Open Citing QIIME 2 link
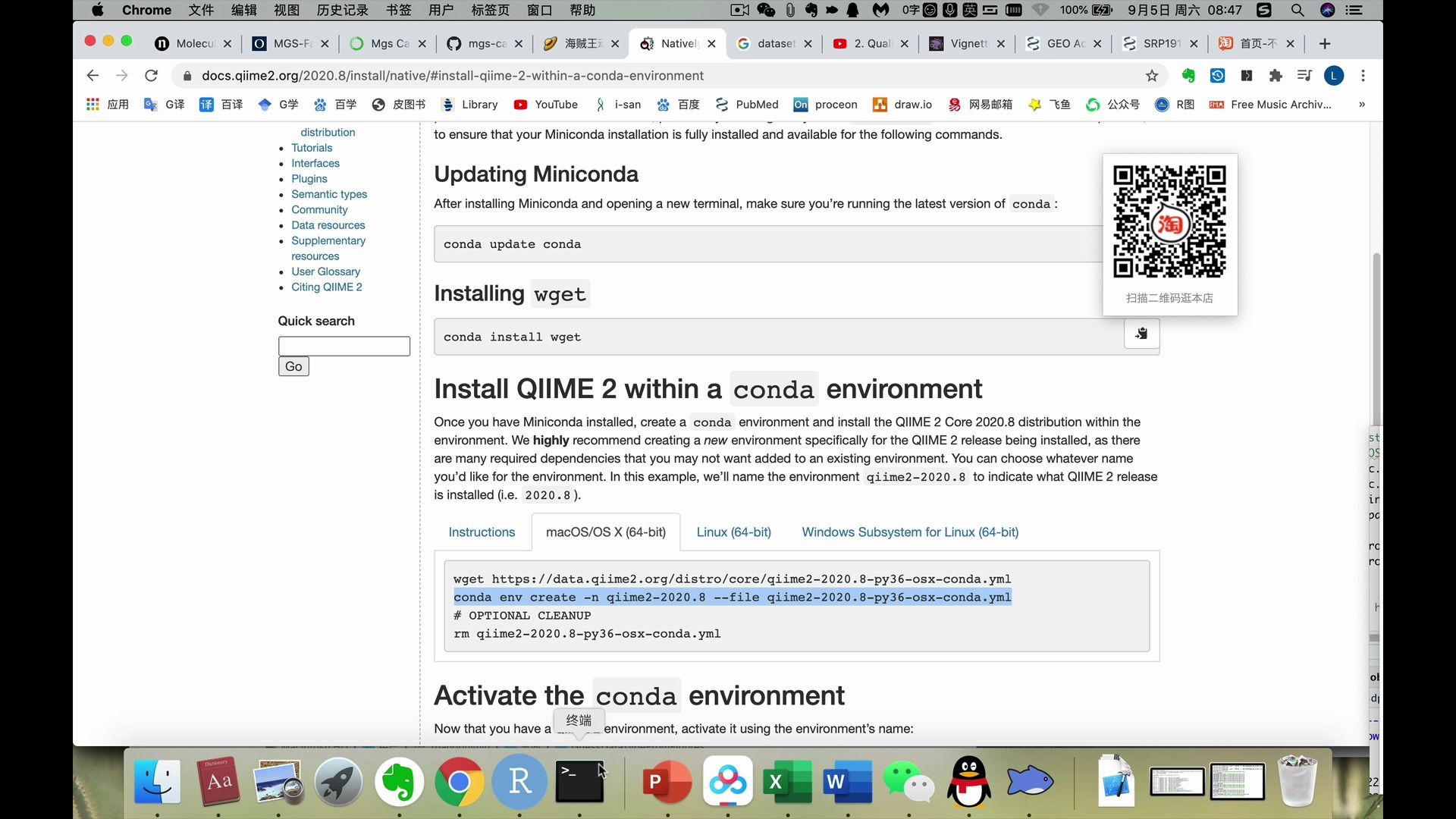The height and width of the screenshot is (819, 1456). [327, 287]
